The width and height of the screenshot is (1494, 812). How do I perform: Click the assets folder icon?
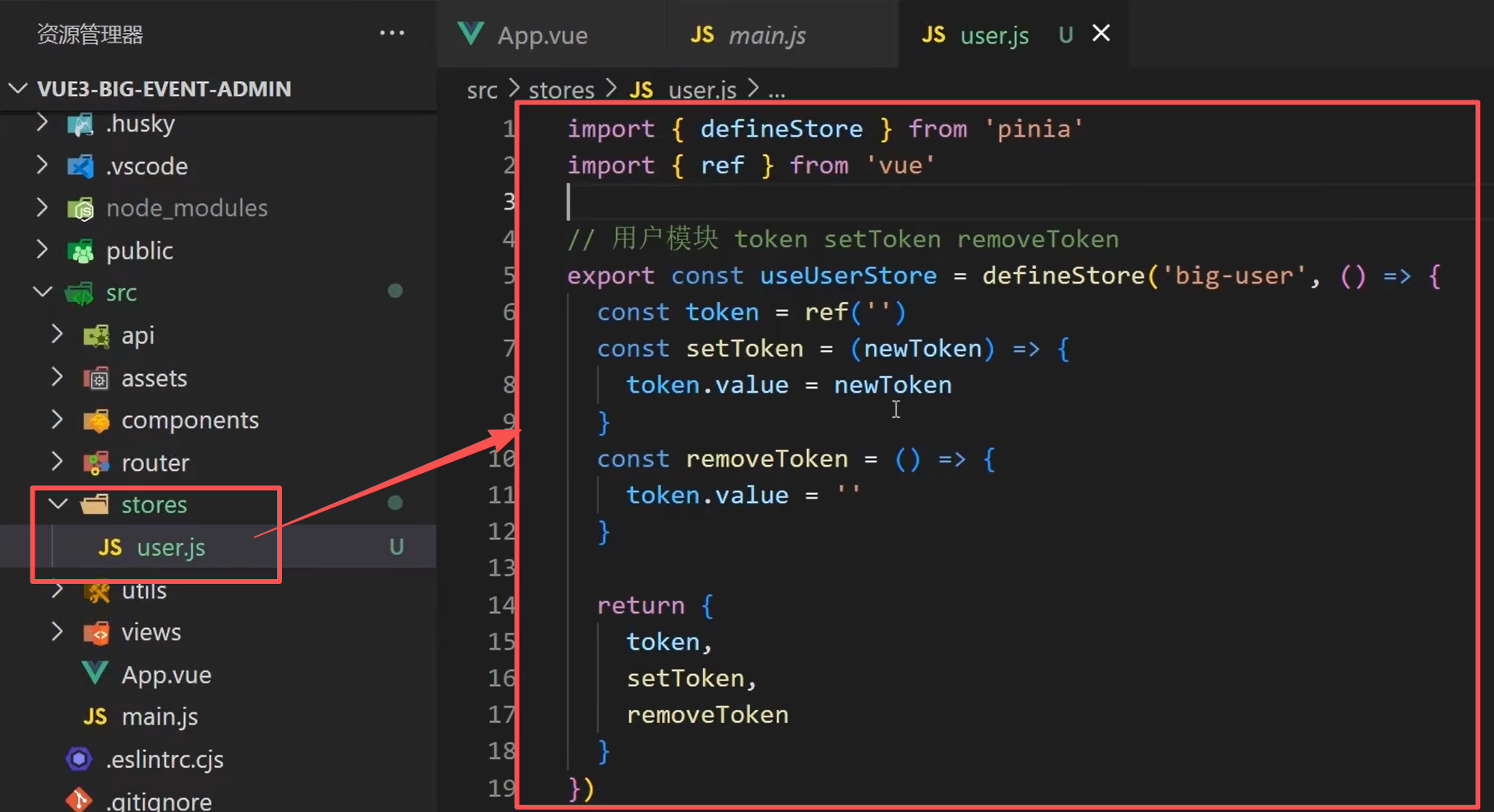(x=96, y=378)
